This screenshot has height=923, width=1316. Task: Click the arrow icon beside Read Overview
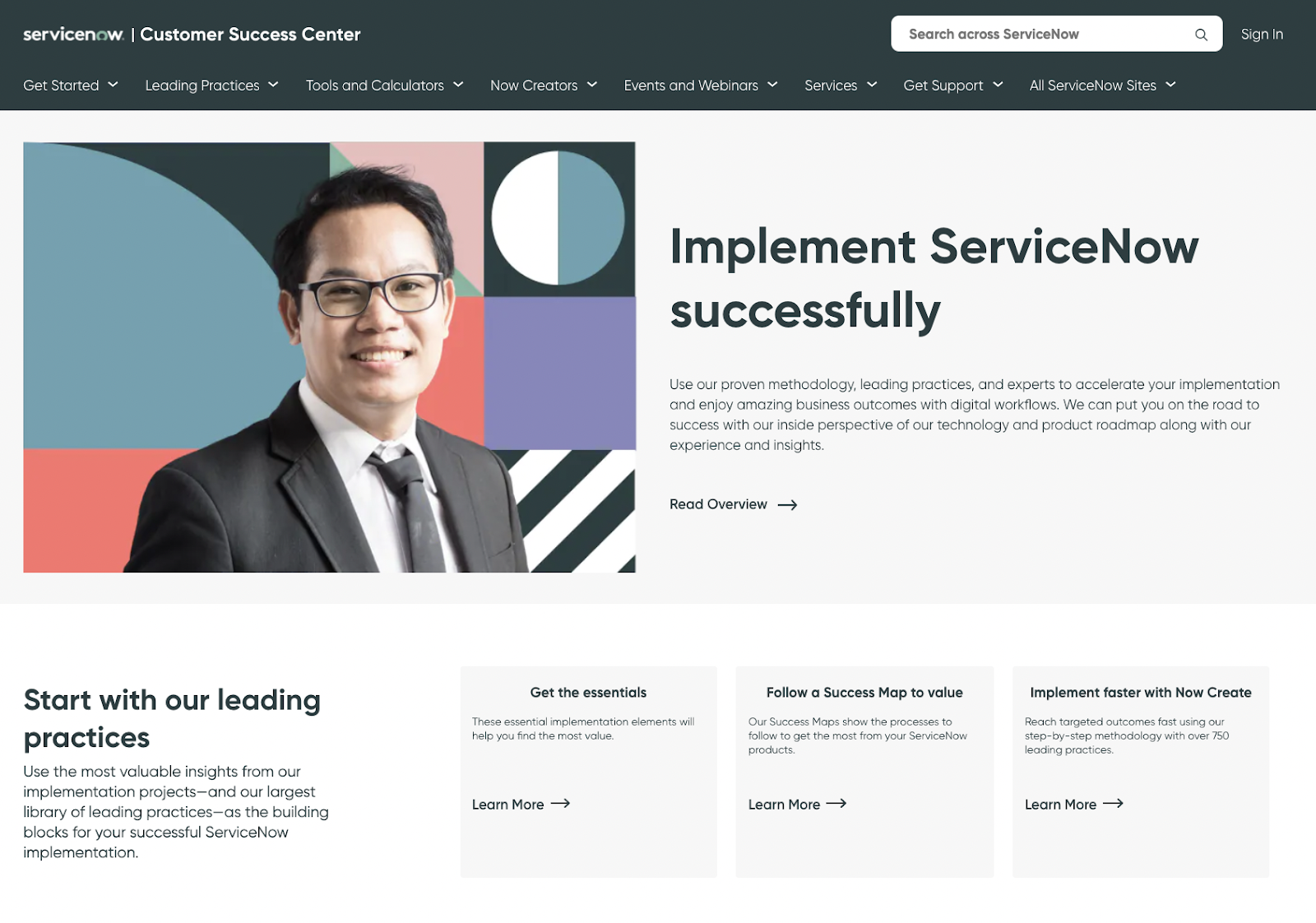787,505
